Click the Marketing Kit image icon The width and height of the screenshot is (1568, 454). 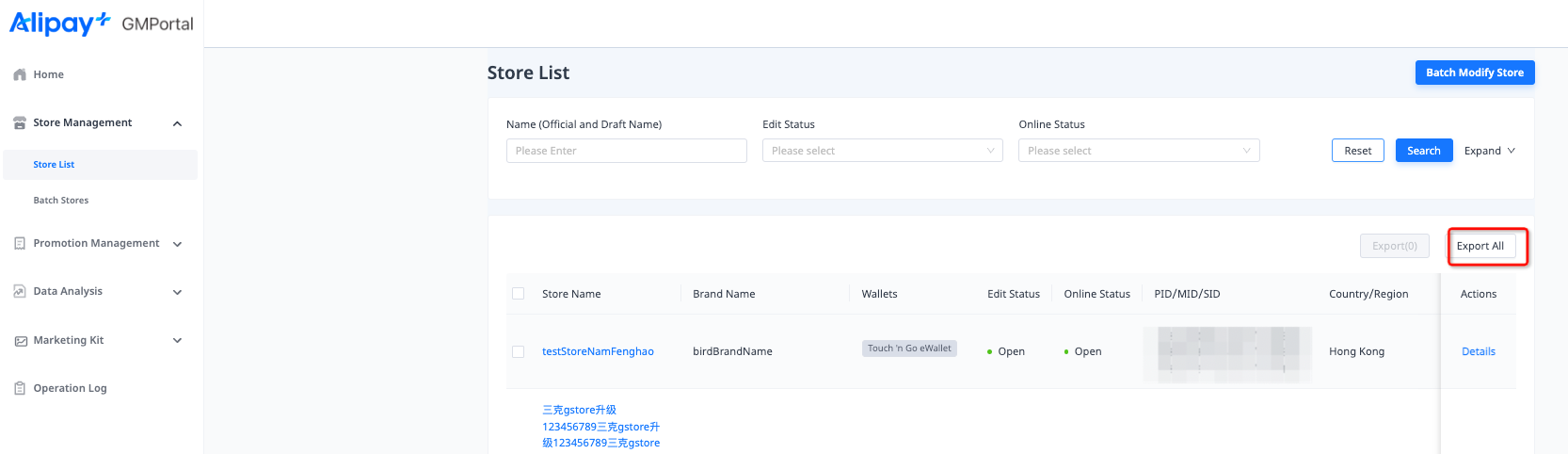point(20,341)
